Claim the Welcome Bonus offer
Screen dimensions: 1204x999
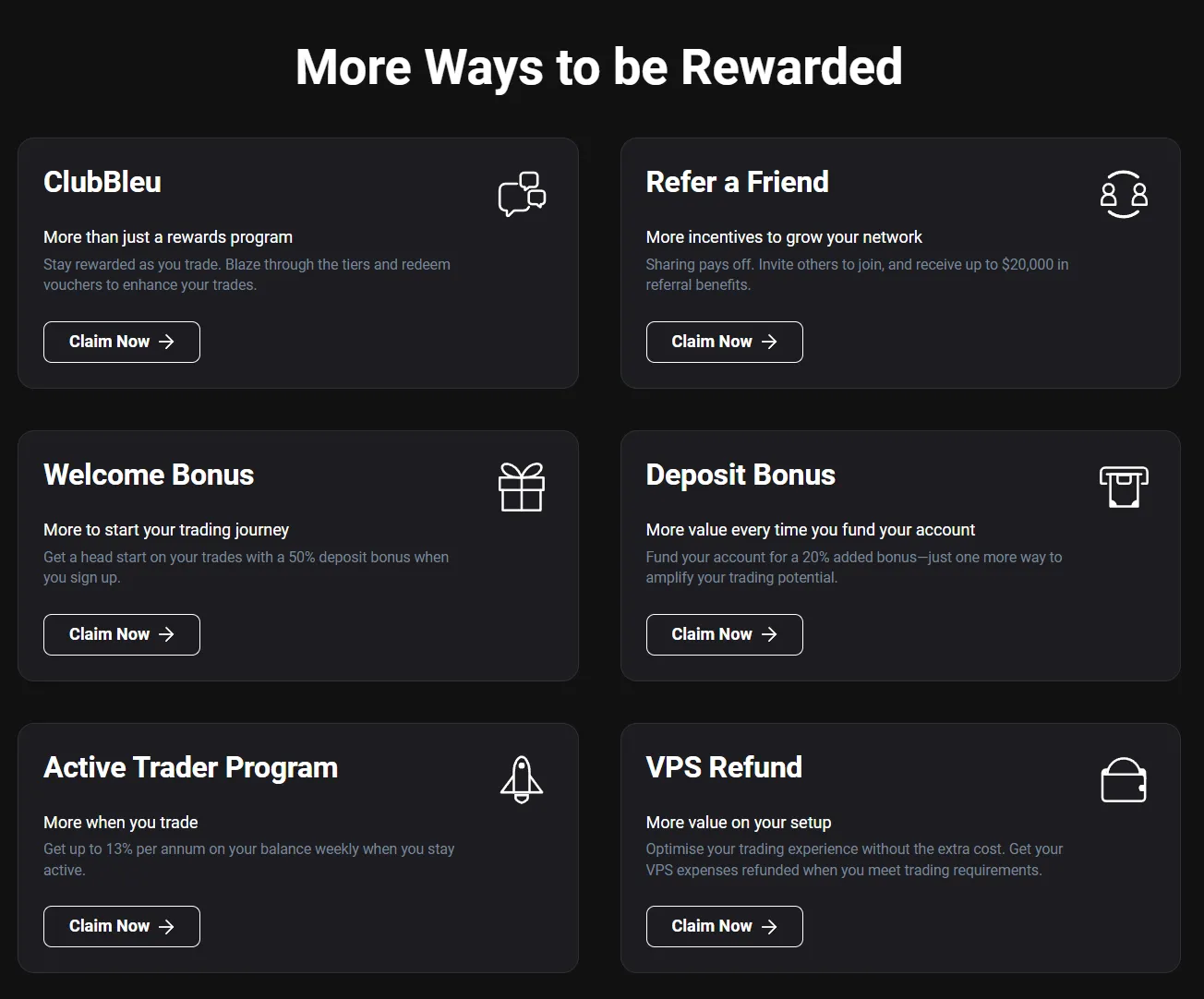pyautogui.click(x=122, y=634)
